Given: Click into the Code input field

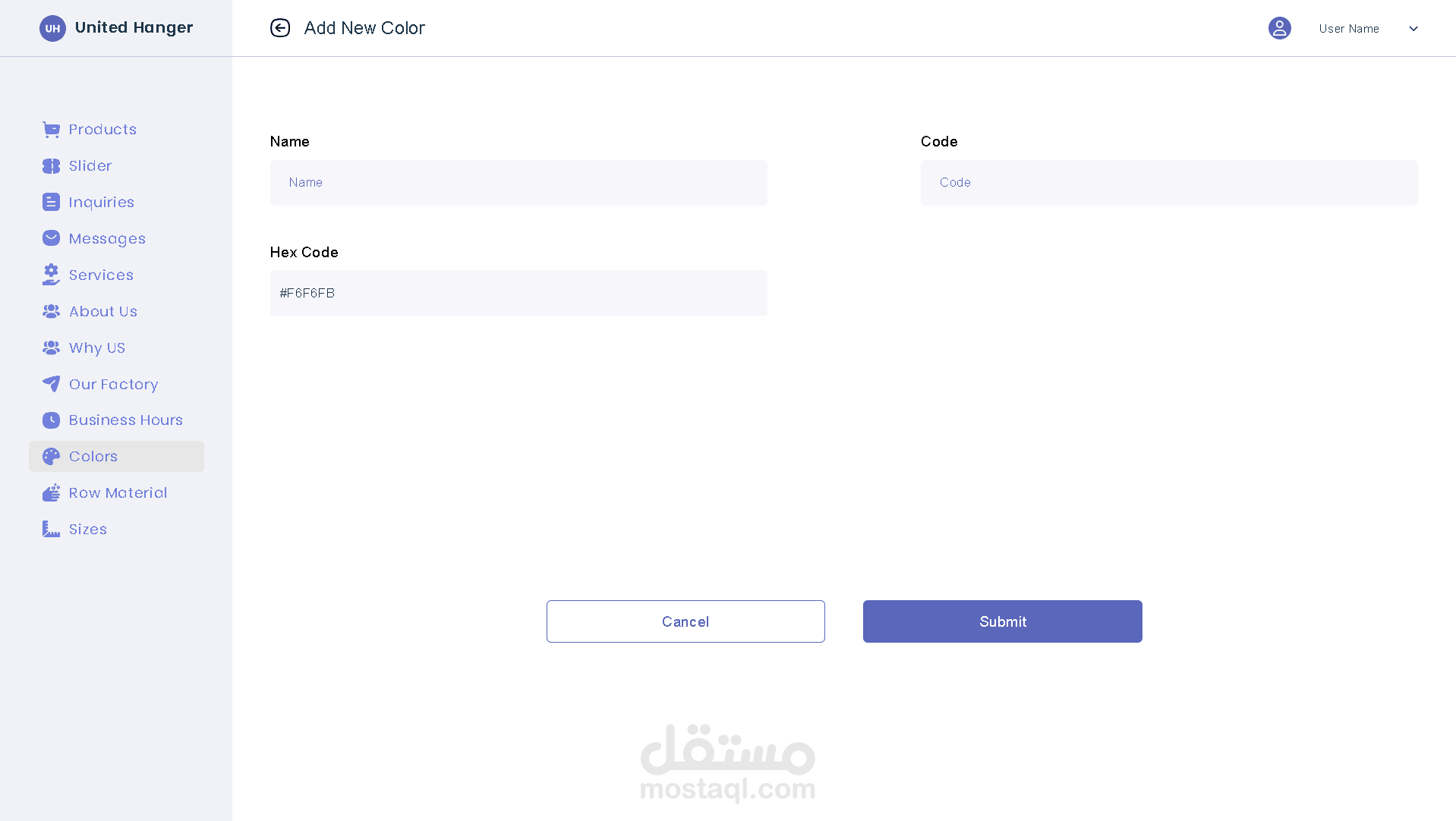Looking at the screenshot, I should (1168, 183).
